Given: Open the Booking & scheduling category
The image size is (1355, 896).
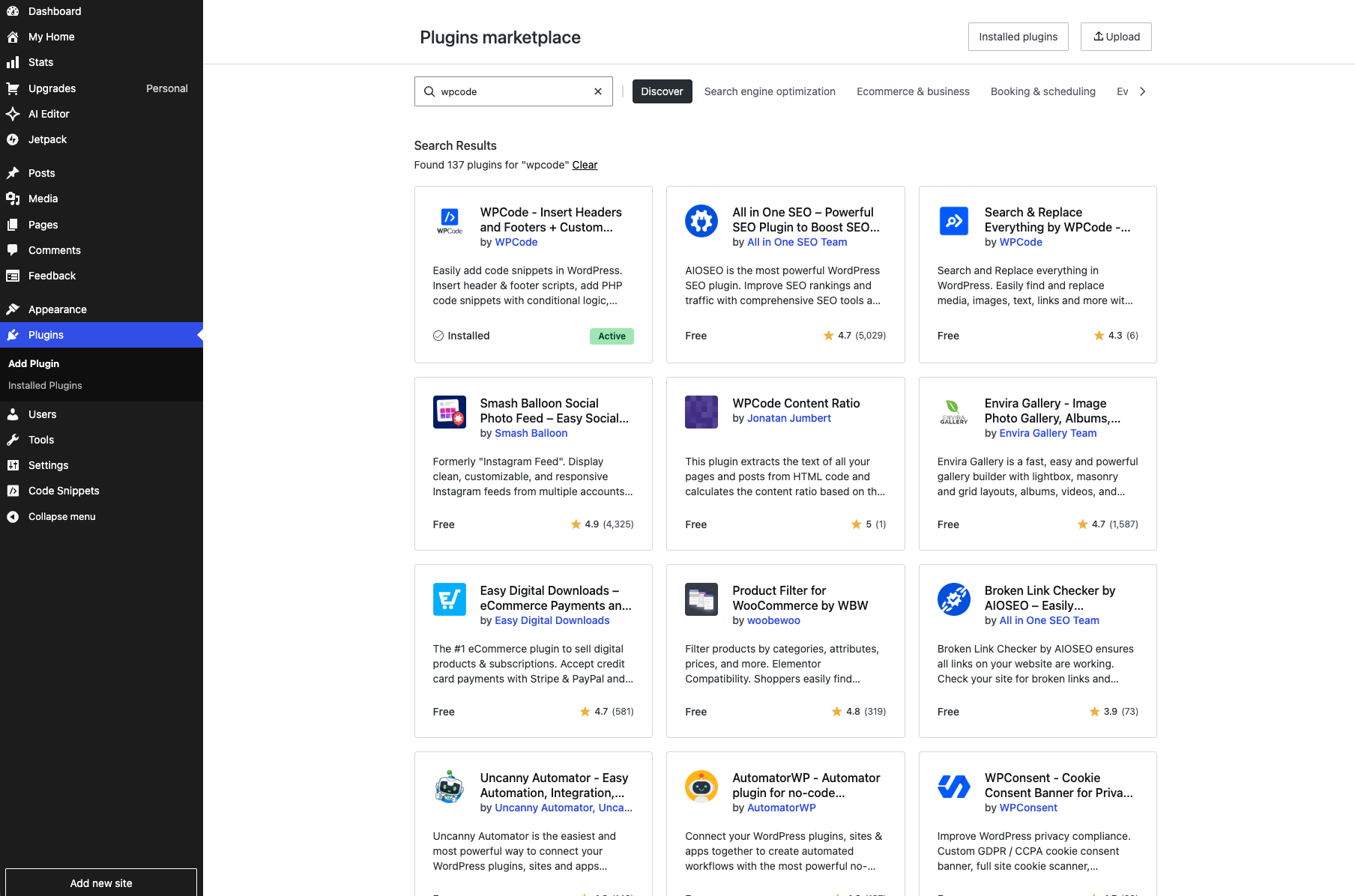Looking at the screenshot, I should point(1042,91).
